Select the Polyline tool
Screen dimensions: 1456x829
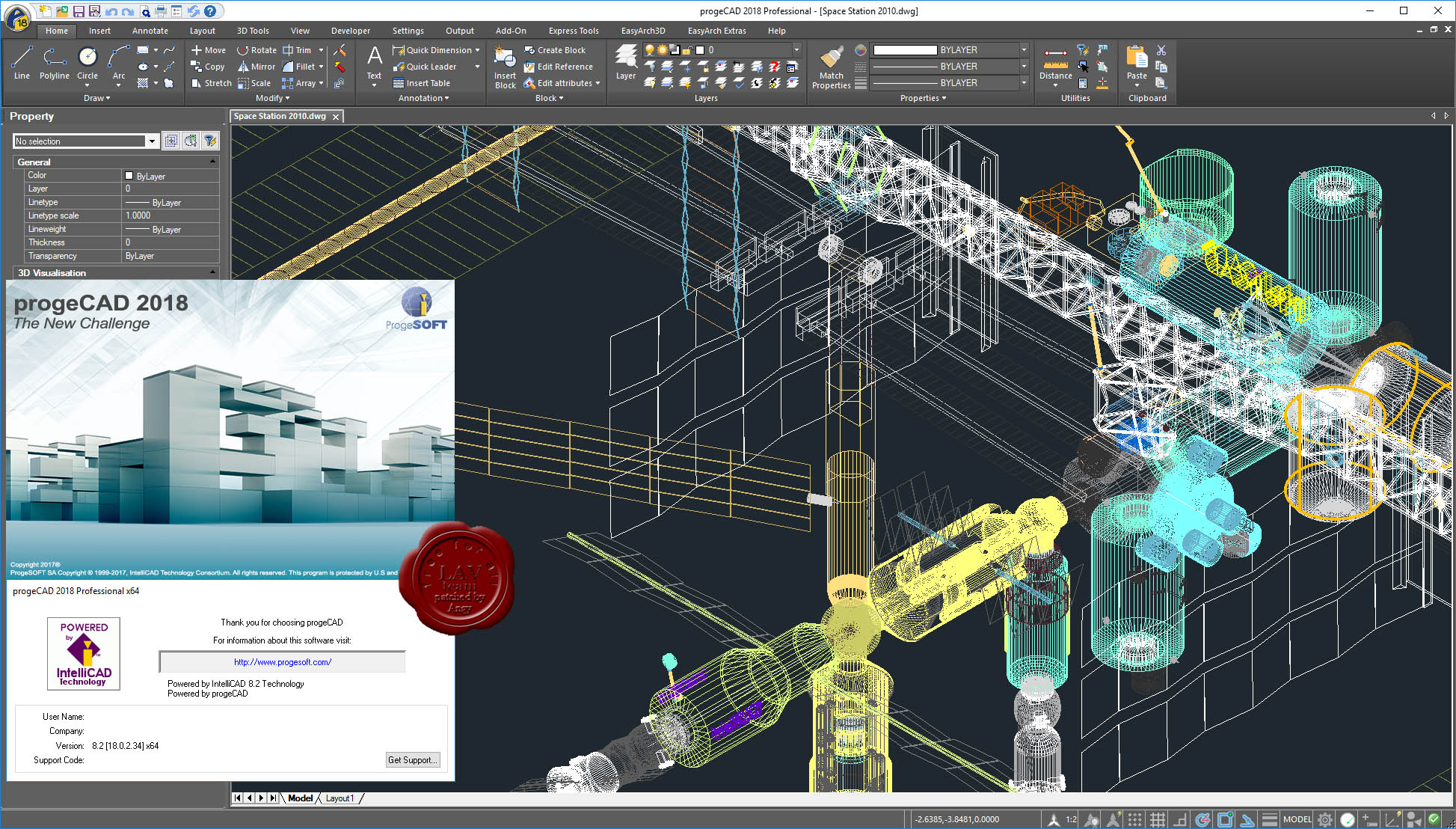(x=54, y=62)
